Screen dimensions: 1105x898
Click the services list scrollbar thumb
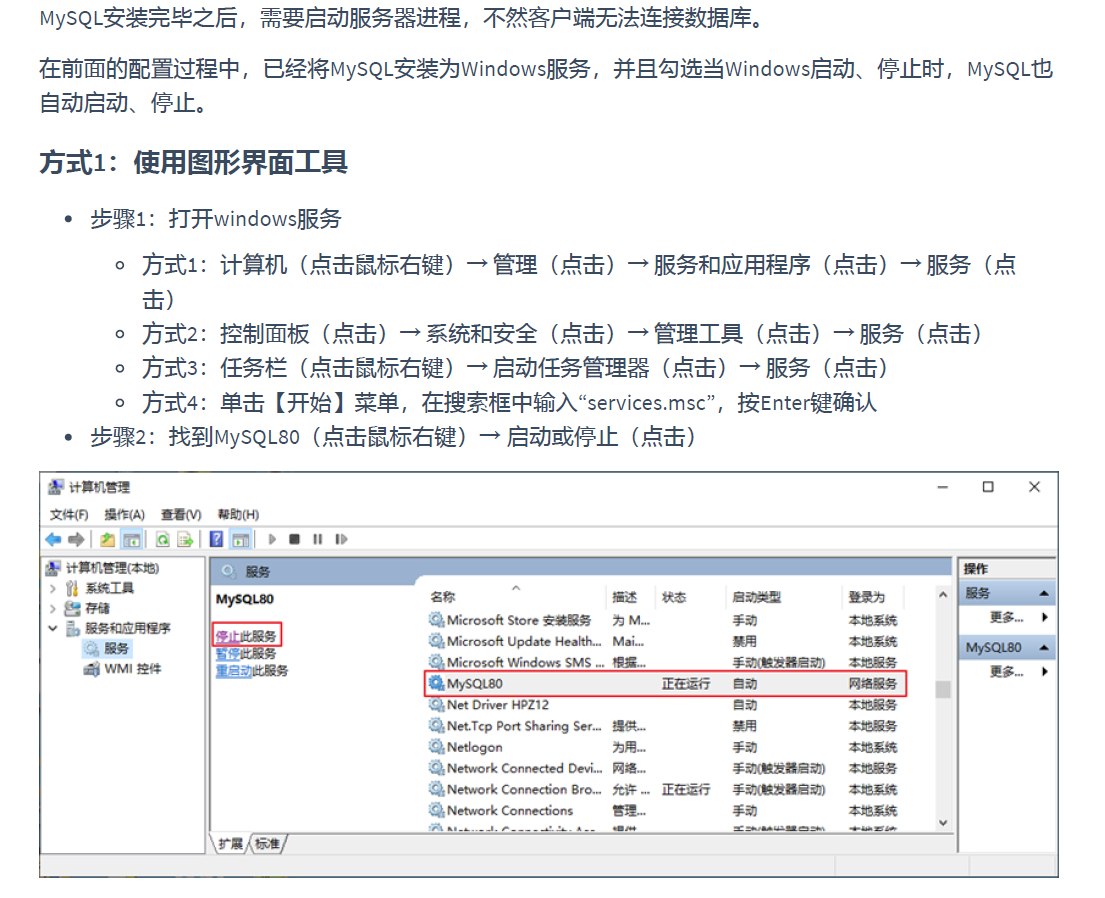pyautogui.click(x=943, y=689)
